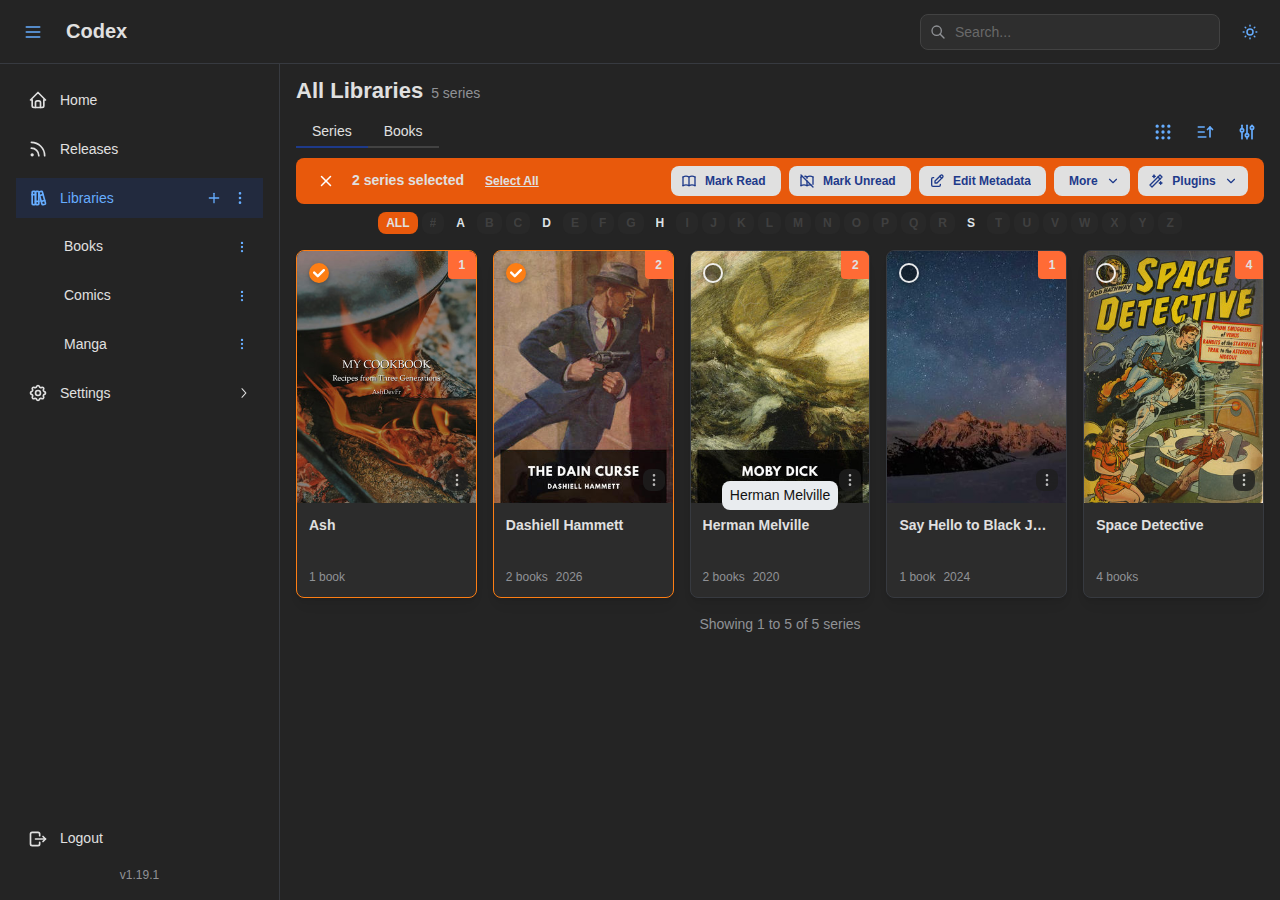Filter series by letter H

[660, 223]
